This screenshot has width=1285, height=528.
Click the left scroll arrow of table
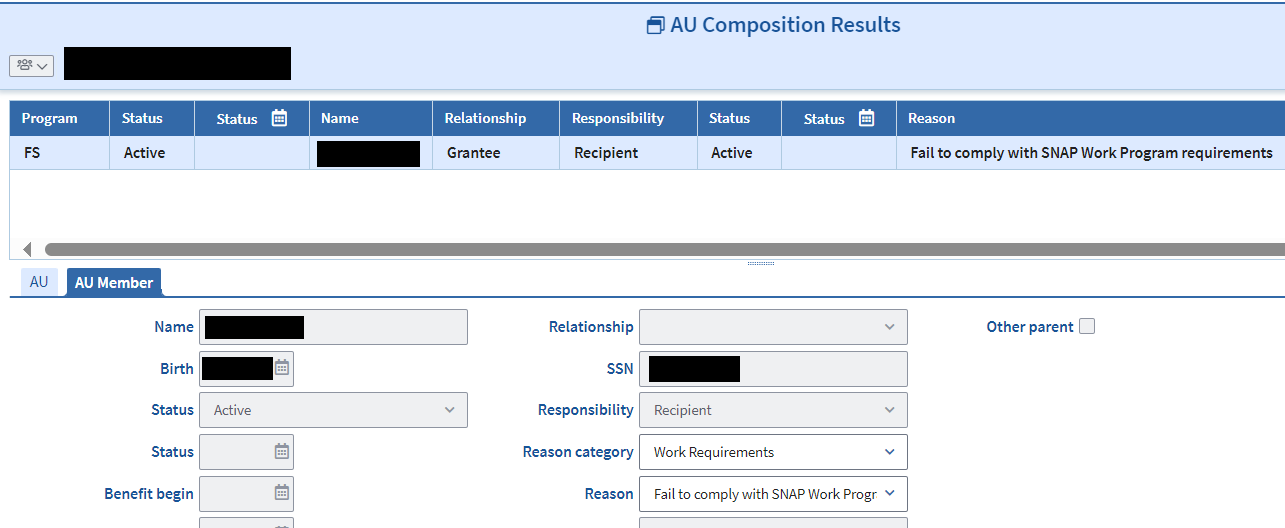pyautogui.click(x=27, y=249)
